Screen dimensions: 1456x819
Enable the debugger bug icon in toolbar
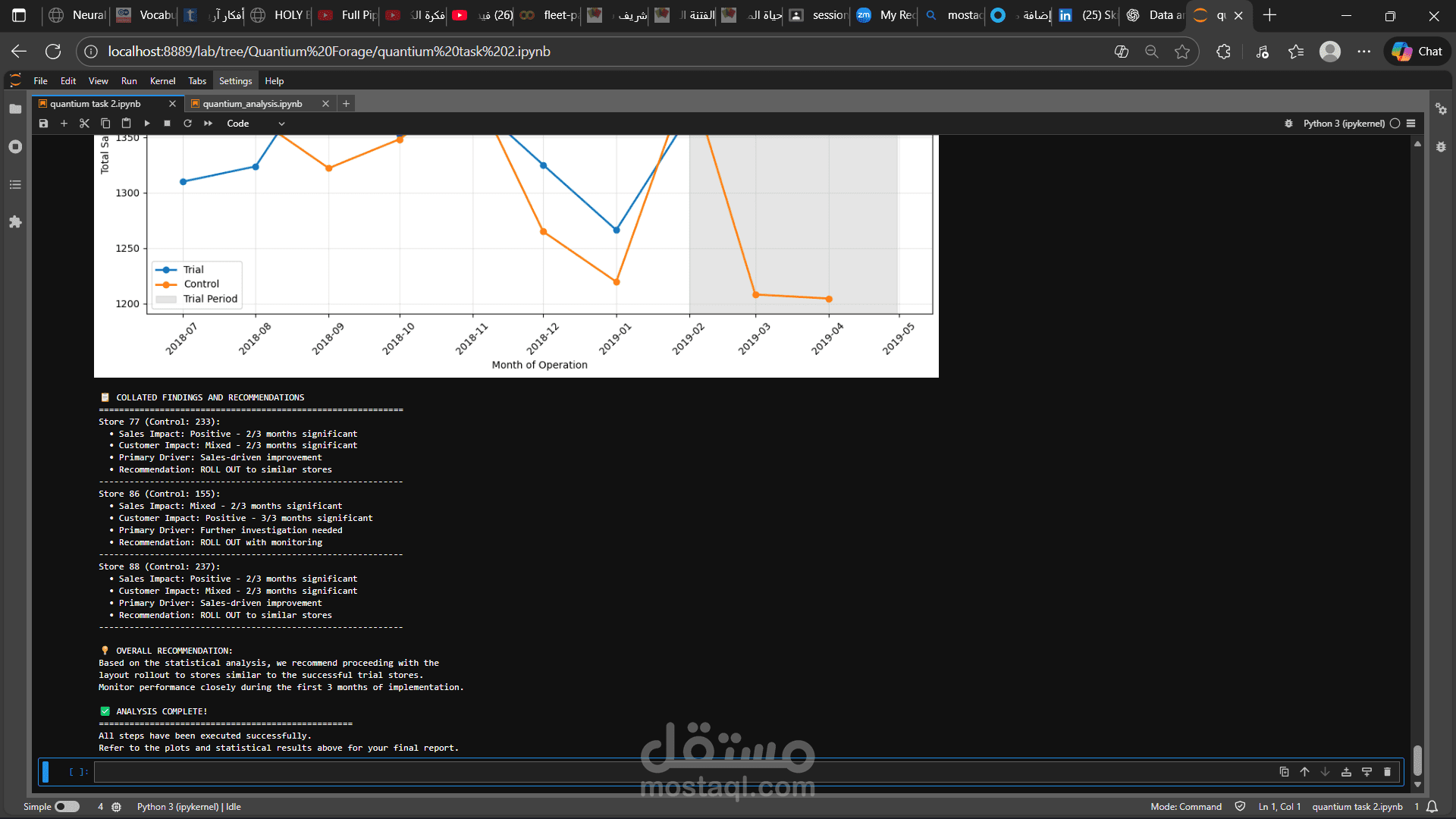[x=1288, y=124]
